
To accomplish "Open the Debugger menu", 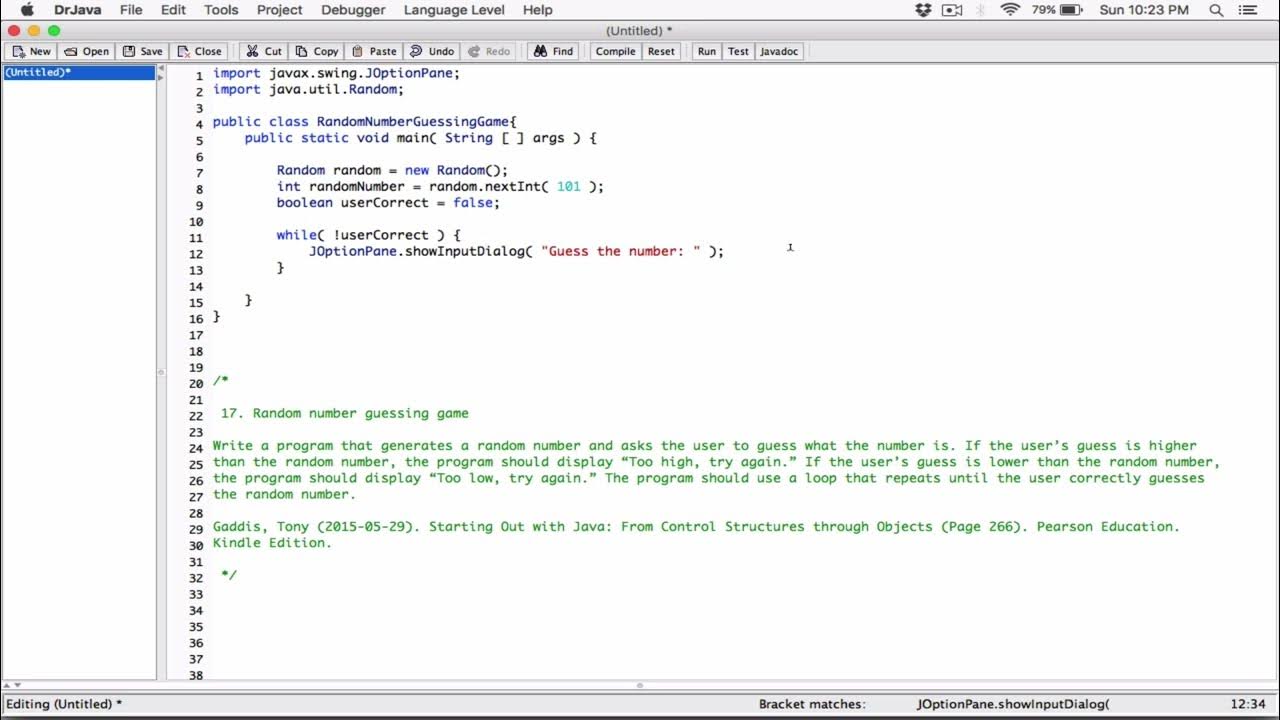I will 353,10.
